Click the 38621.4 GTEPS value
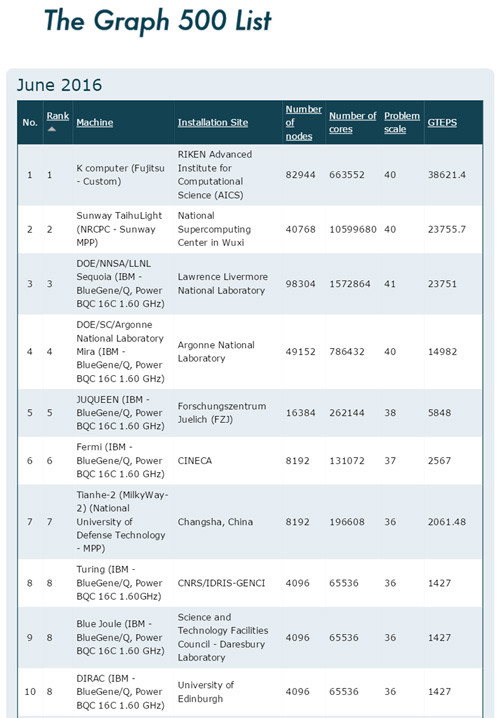 [x=447, y=174]
